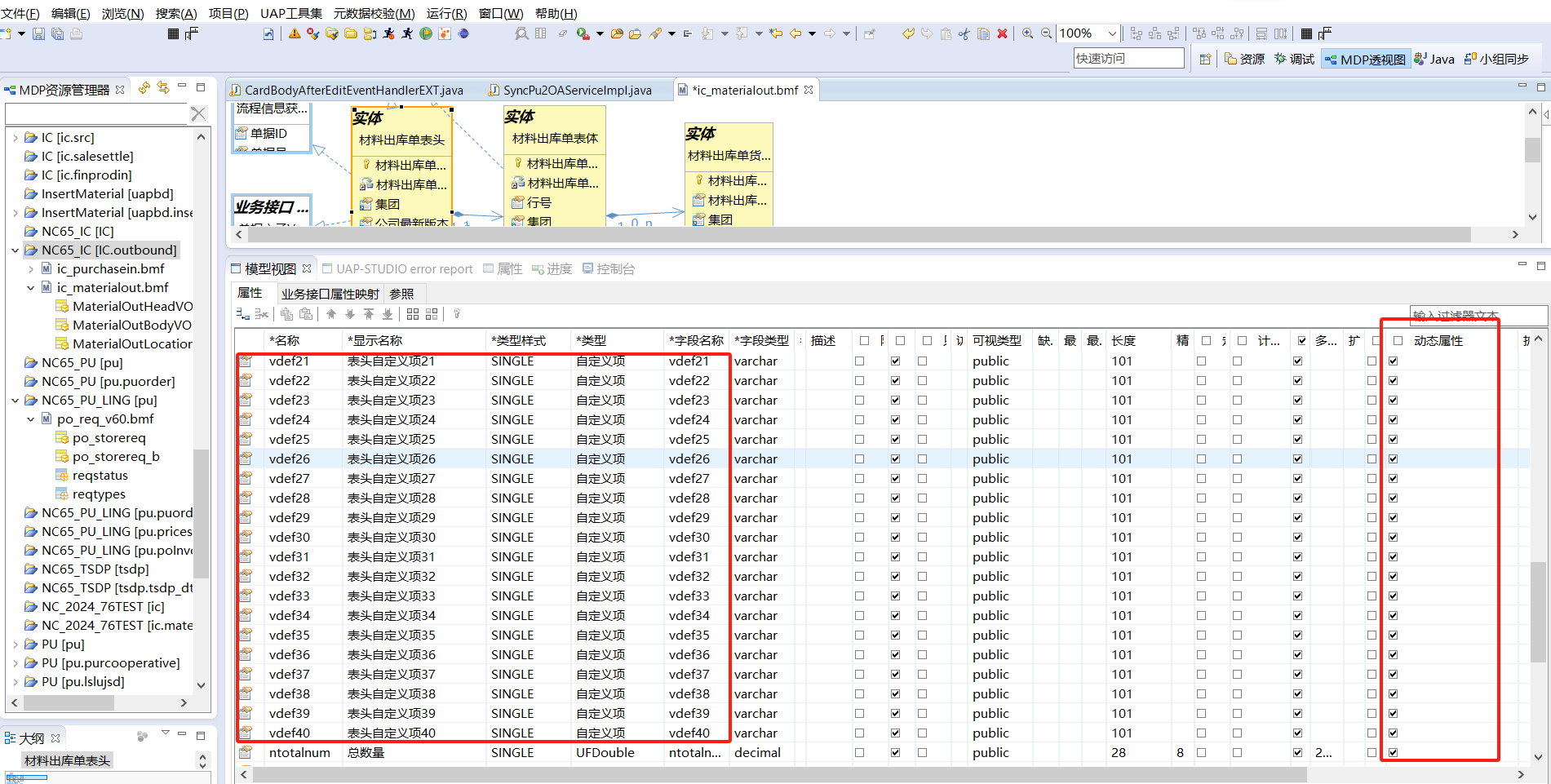Image resolution: width=1551 pixels, height=784 pixels.
Task: Collapse the ic_materialout.bmf tree node
Action: (31, 288)
